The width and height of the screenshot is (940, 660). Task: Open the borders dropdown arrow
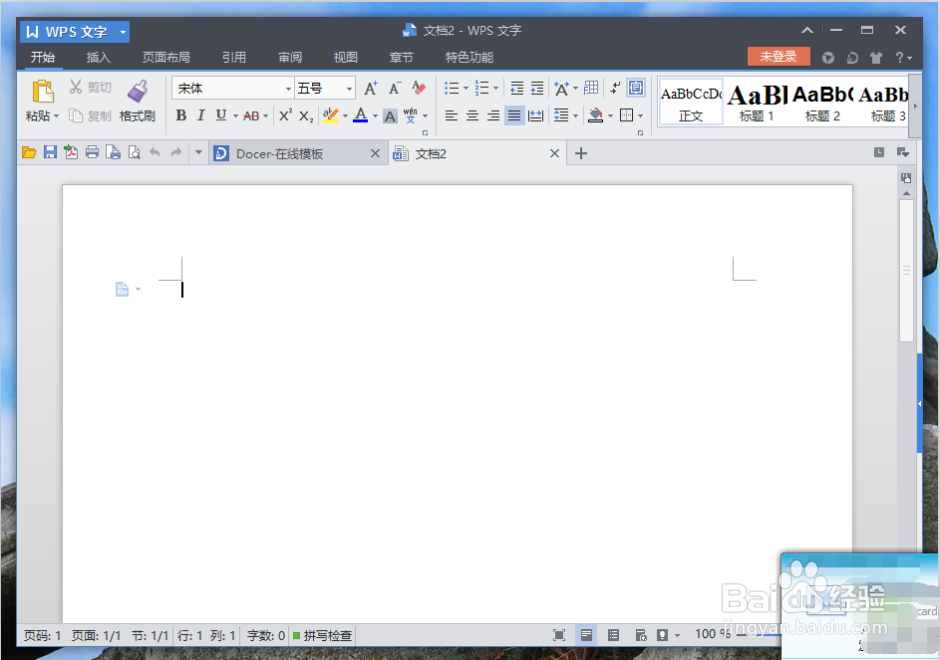tap(641, 116)
